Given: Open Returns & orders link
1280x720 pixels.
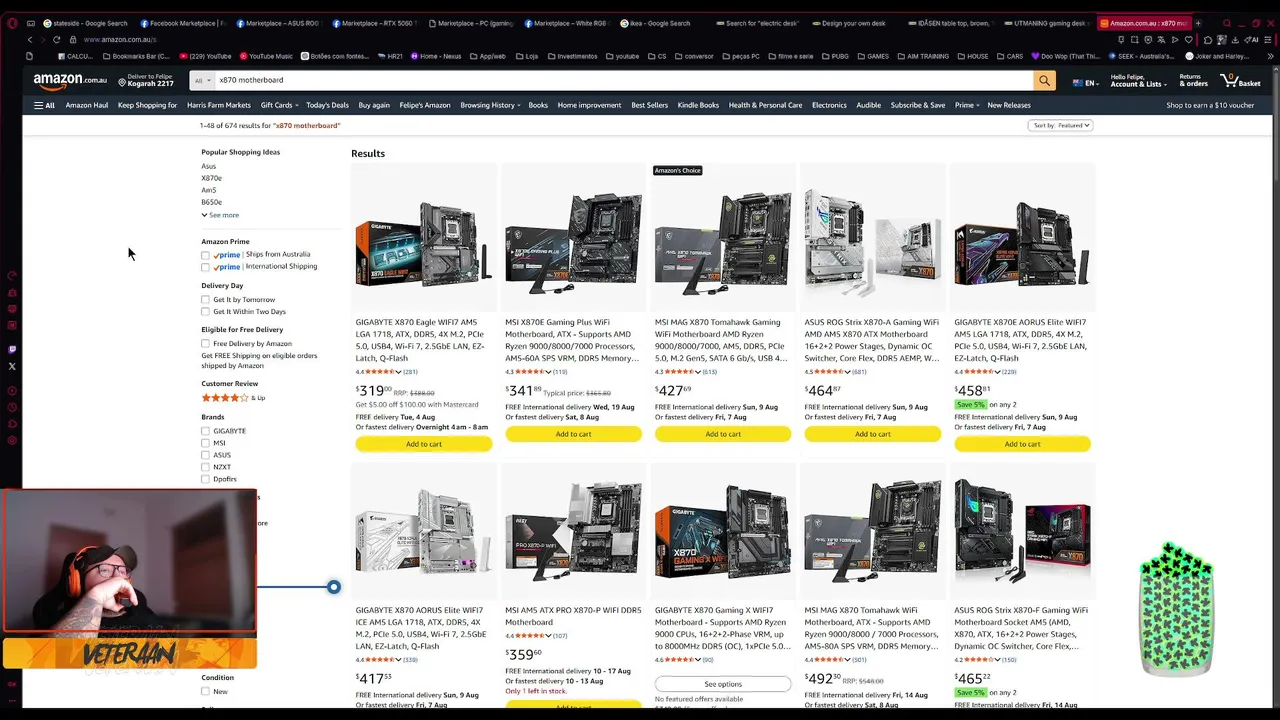Looking at the screenshot, I should 1193,80.
